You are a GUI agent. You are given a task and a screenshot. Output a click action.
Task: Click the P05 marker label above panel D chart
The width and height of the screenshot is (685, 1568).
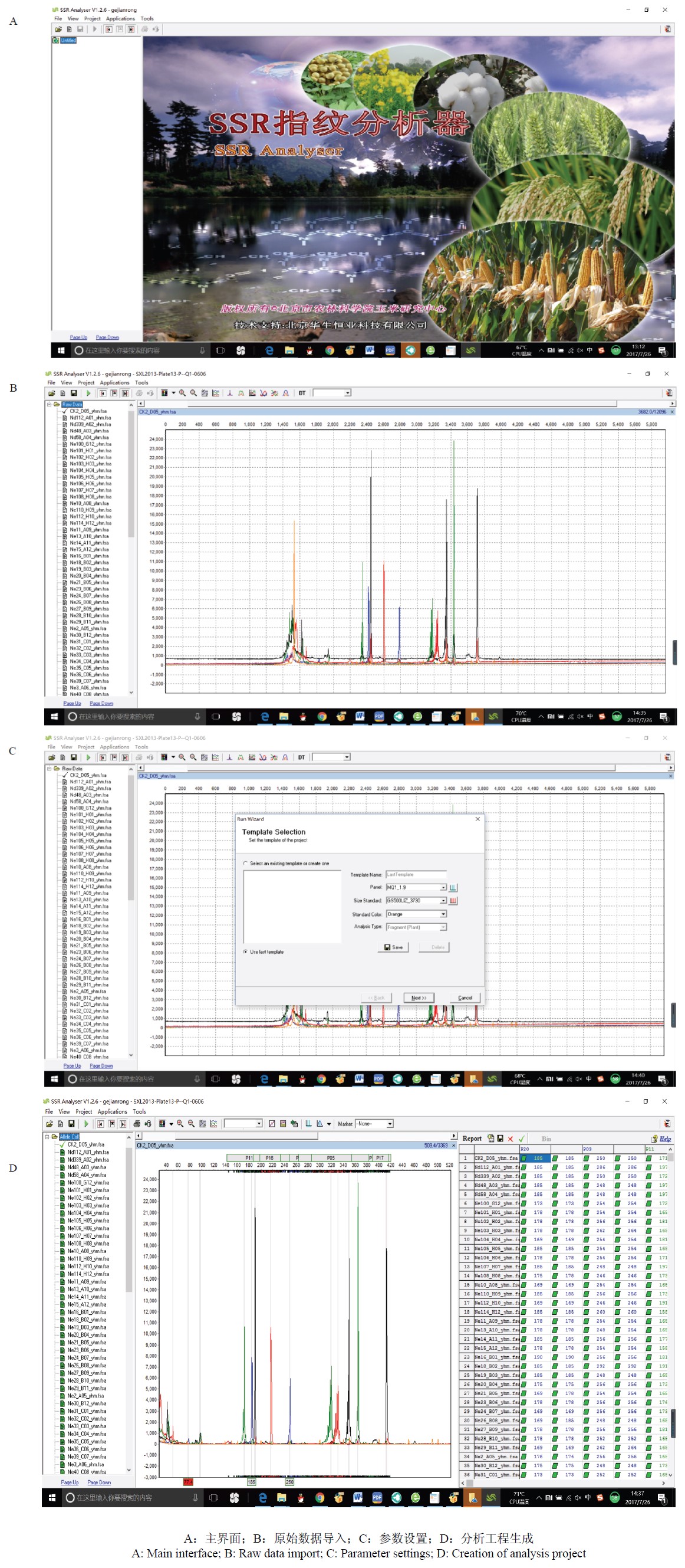[x=330, y=1158]
